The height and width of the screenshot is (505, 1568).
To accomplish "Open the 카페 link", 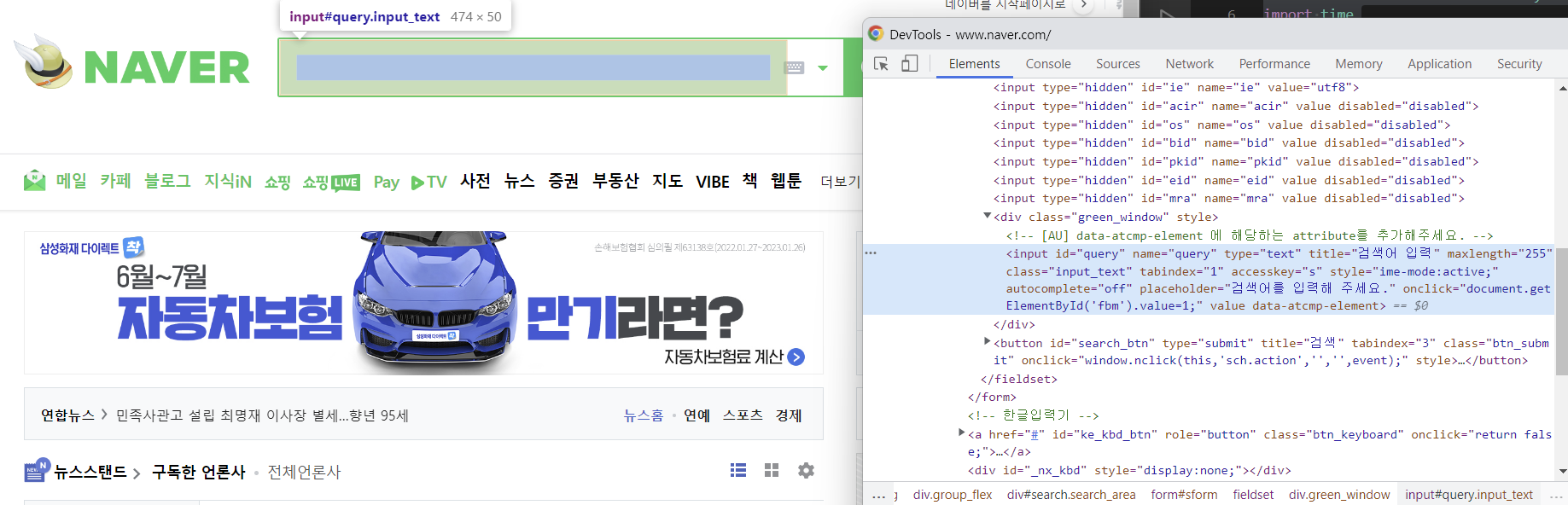I will pos(115,181).
